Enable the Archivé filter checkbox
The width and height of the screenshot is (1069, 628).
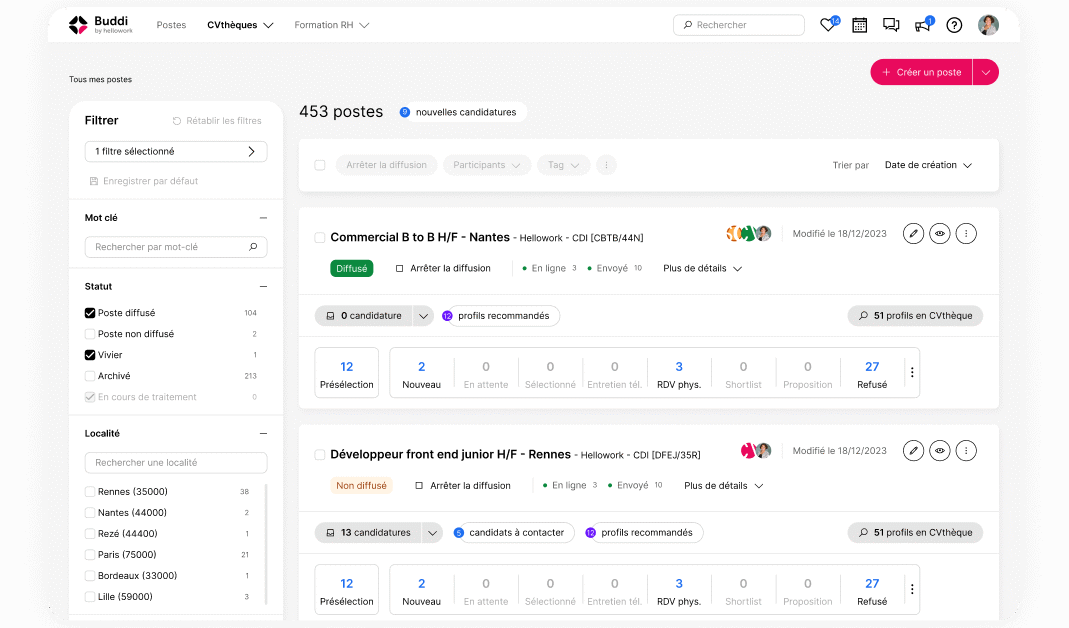coord(89,377)
